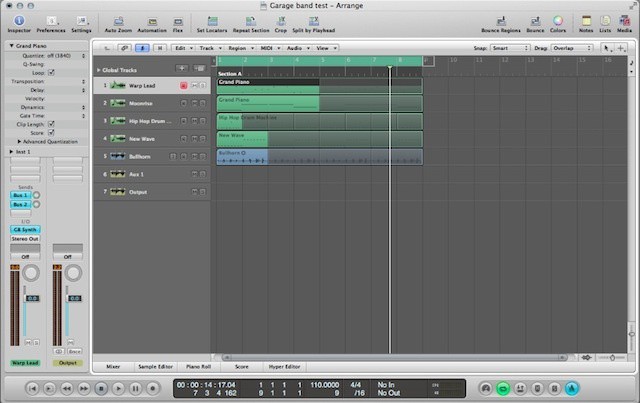Click the Bus 1 send button
This screenshot has height=403, width=640.
[20, 195]
